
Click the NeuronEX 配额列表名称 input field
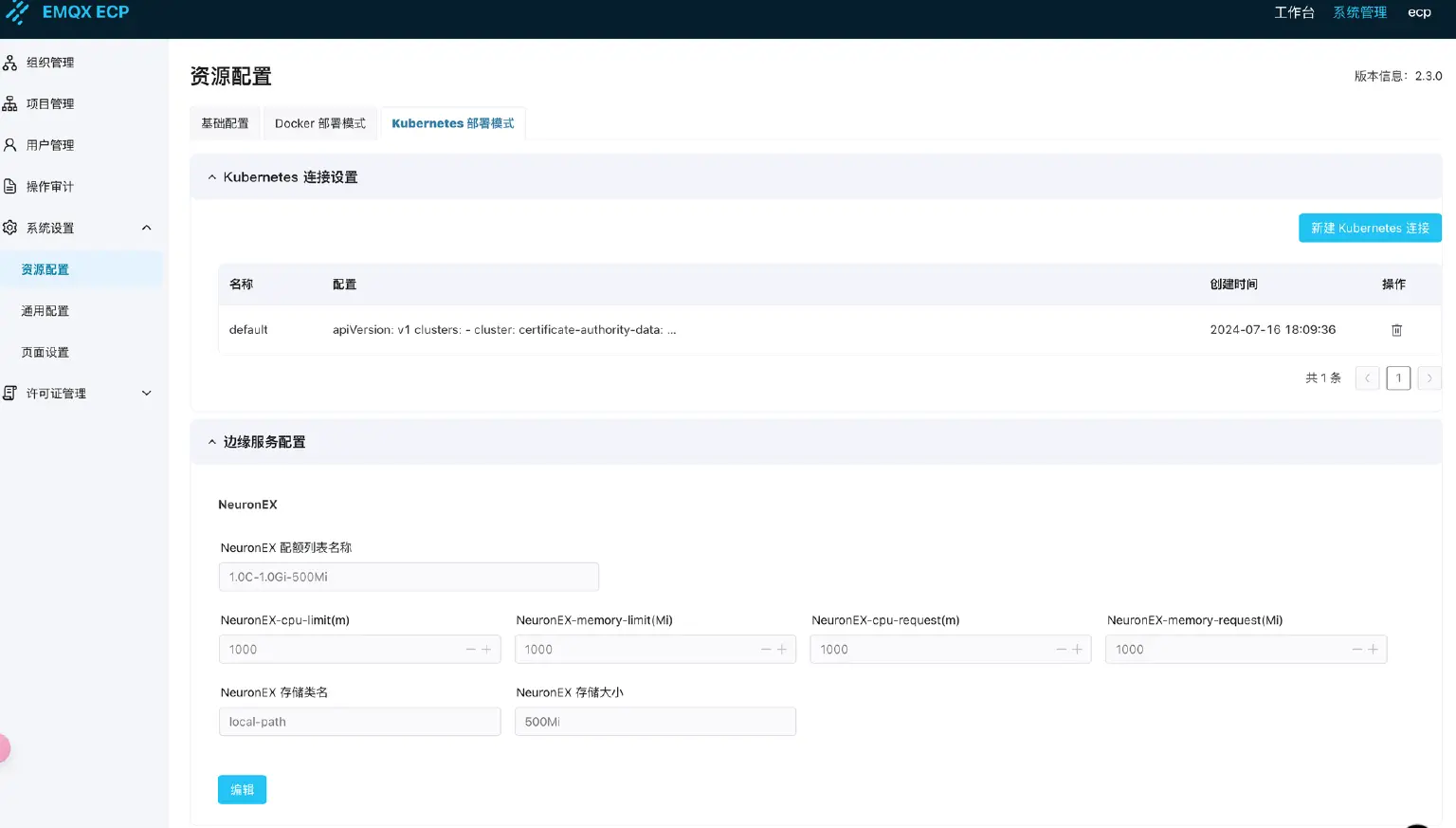click(408, 577)
